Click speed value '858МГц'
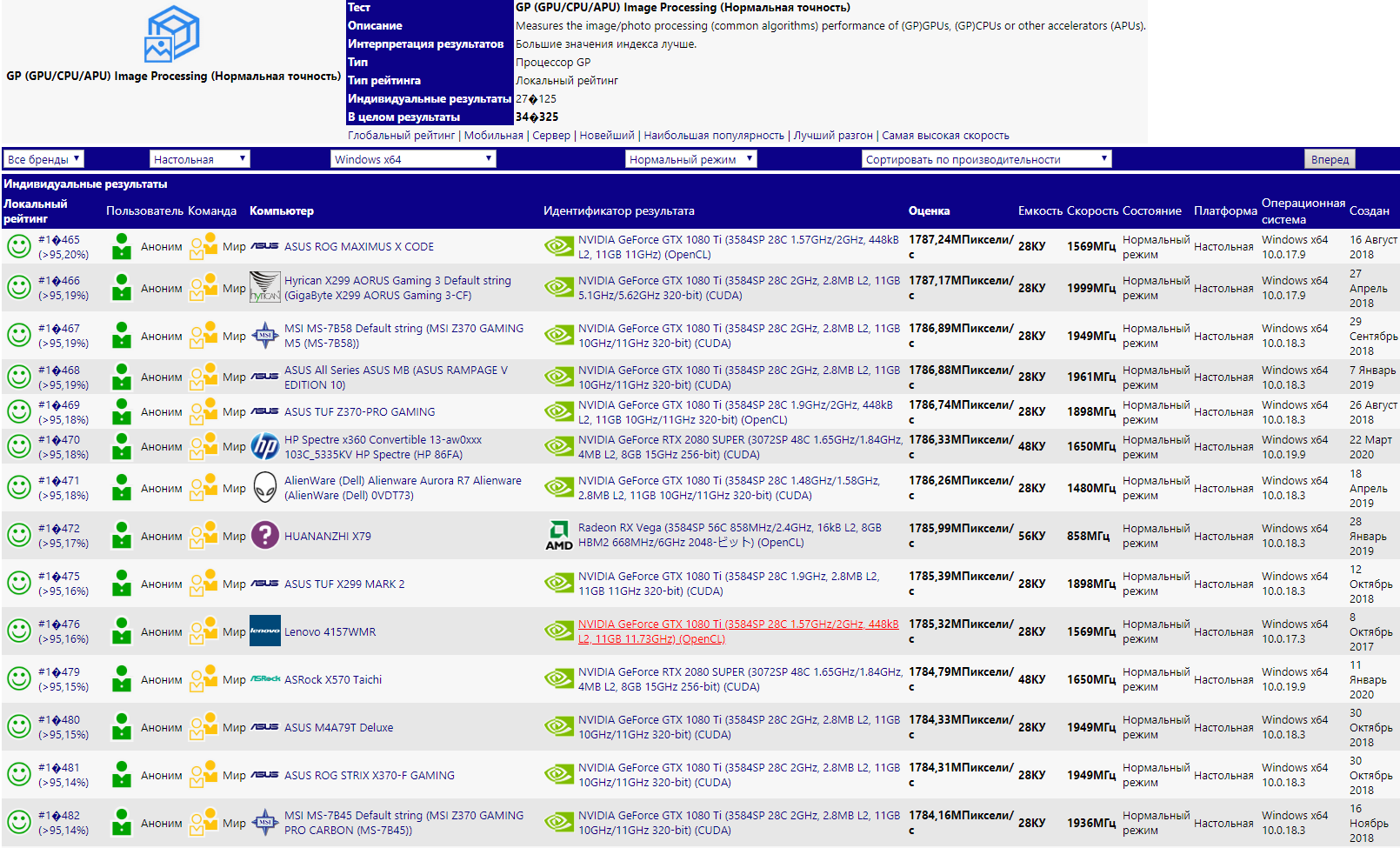1400x848 pixels. pyautogui.click(x=1089, y=536)
